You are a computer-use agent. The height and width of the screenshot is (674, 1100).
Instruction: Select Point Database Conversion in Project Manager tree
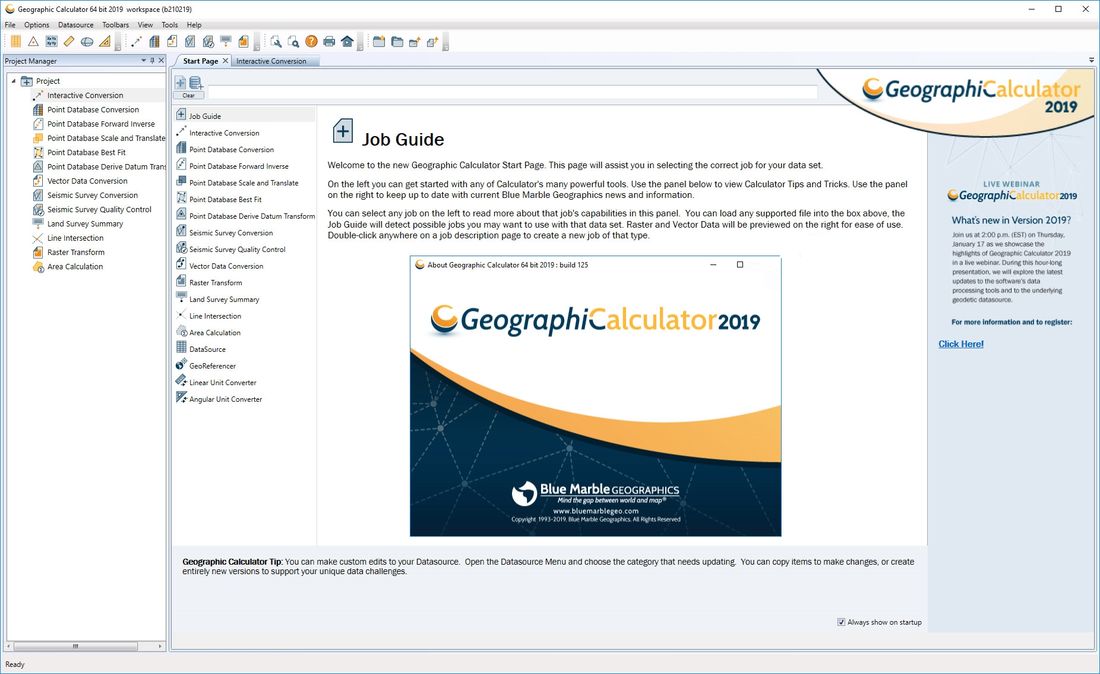point(93,109)
